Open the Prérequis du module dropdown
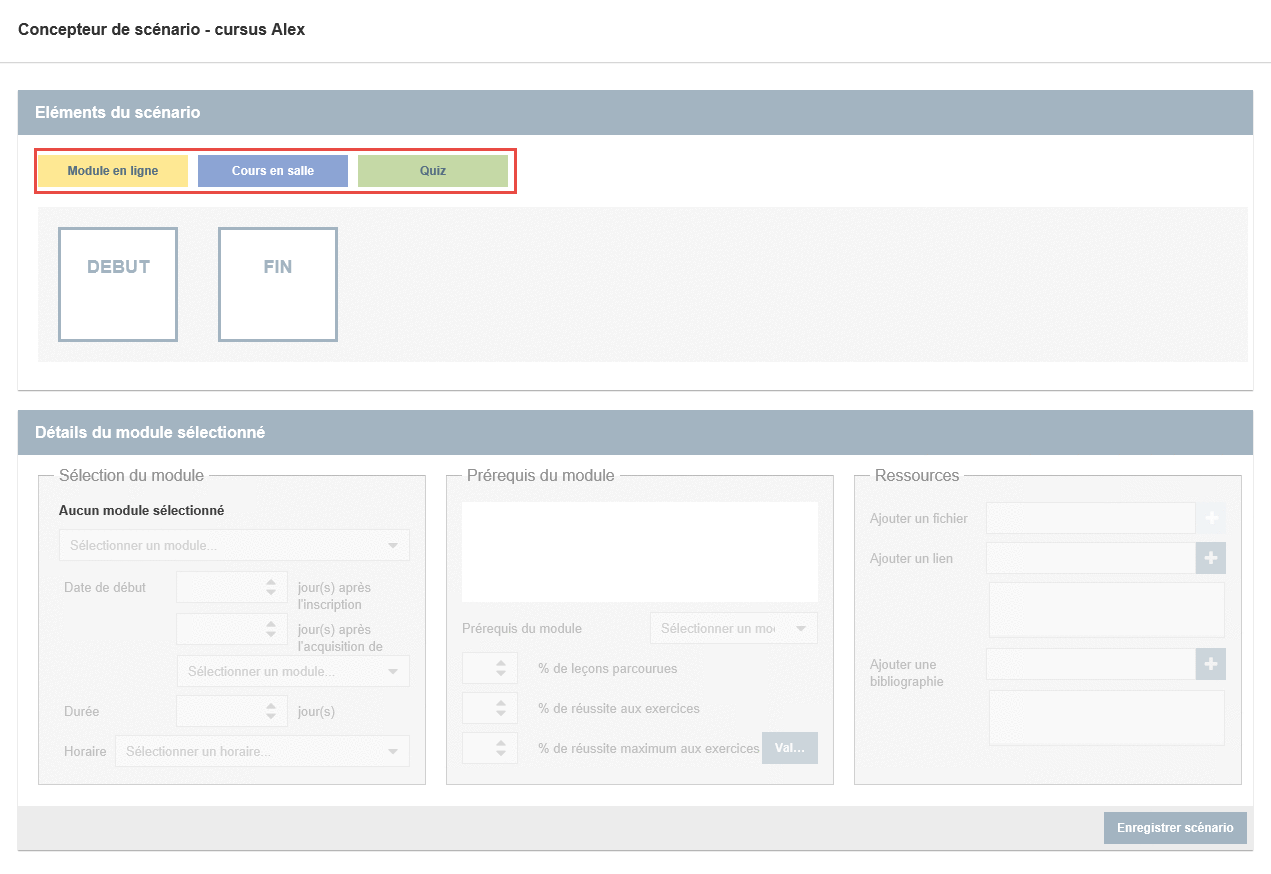This screenshot has height=874, width=1271. [x=733, y=628]
